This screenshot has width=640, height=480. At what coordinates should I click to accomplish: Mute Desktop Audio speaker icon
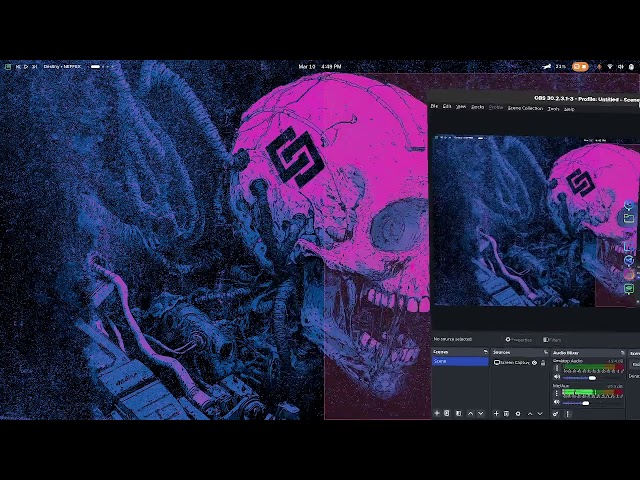pos(557,377)
